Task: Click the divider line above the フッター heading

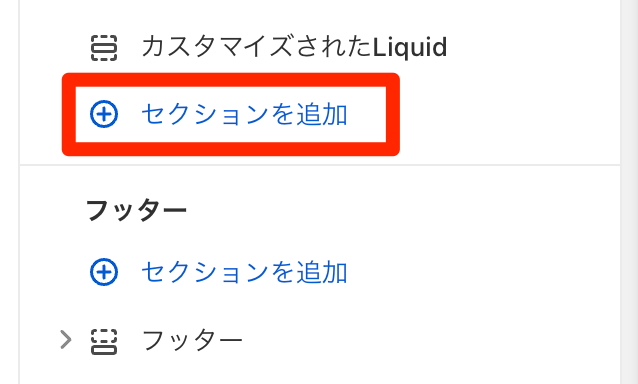Action: pyautogui.click(x=320, y=165)
